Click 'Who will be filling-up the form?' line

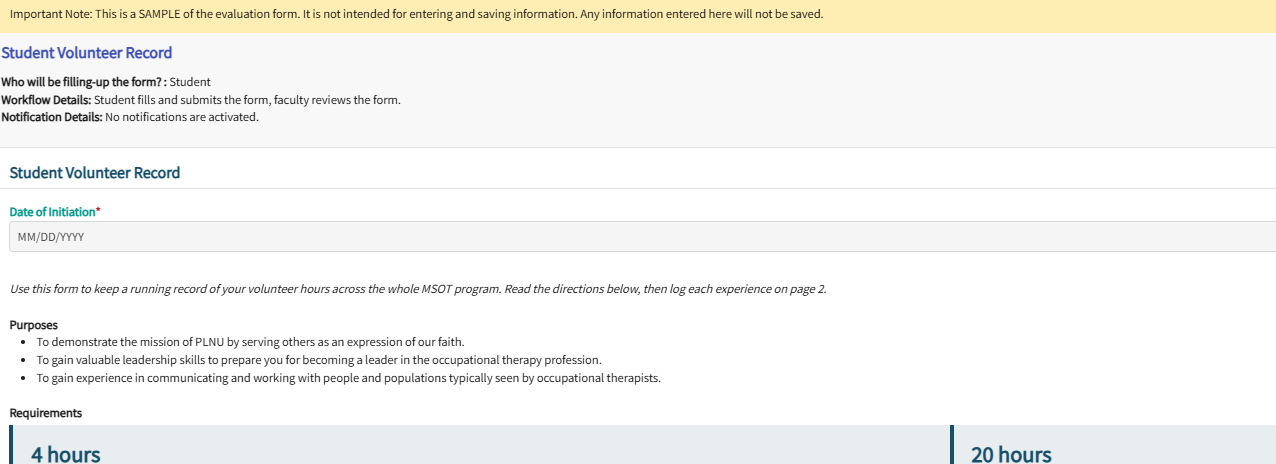(x=106, y=82)
